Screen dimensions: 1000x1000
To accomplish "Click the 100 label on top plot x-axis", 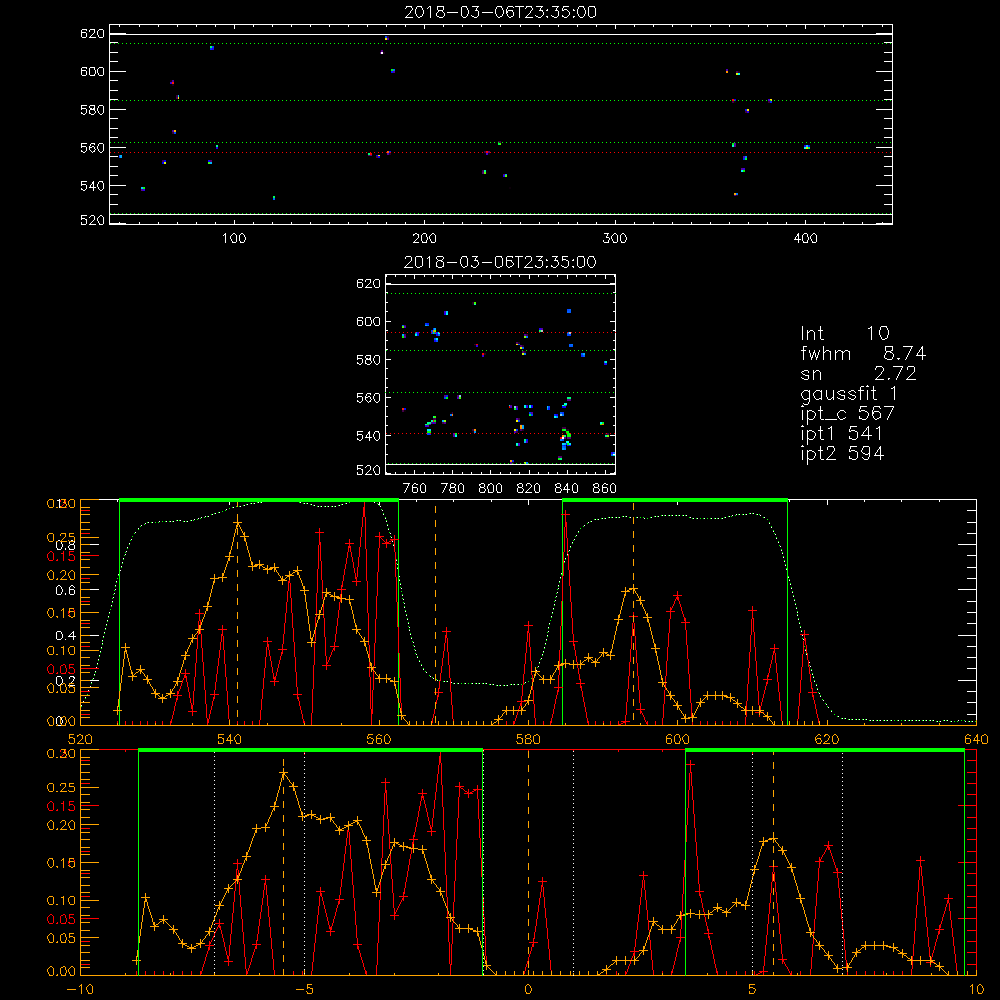I will click(234, 239).
